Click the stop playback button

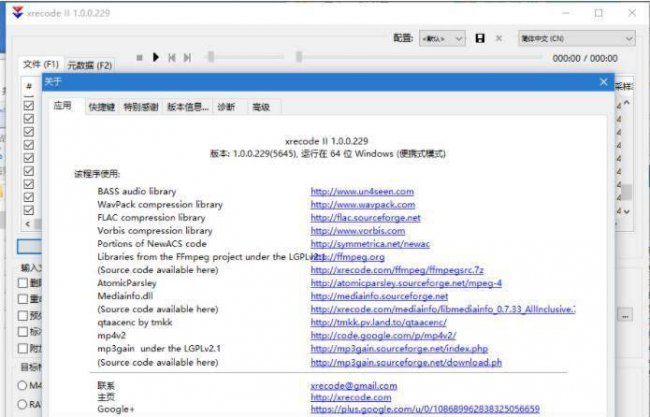[x=139, y=58]
